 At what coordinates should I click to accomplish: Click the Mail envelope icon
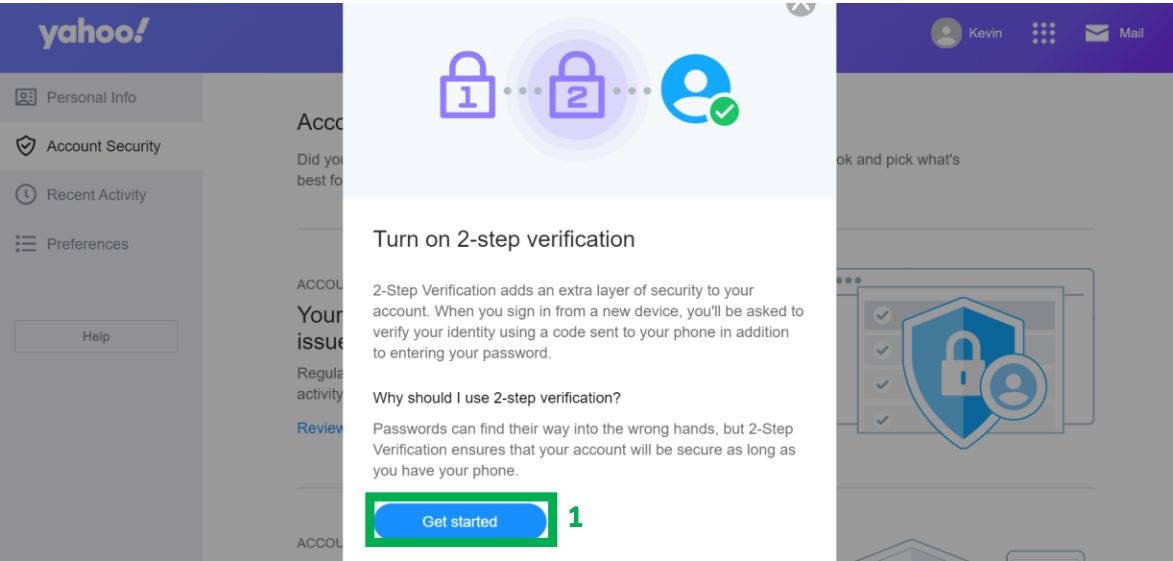pyautogui.click(x=1097, y=33)
